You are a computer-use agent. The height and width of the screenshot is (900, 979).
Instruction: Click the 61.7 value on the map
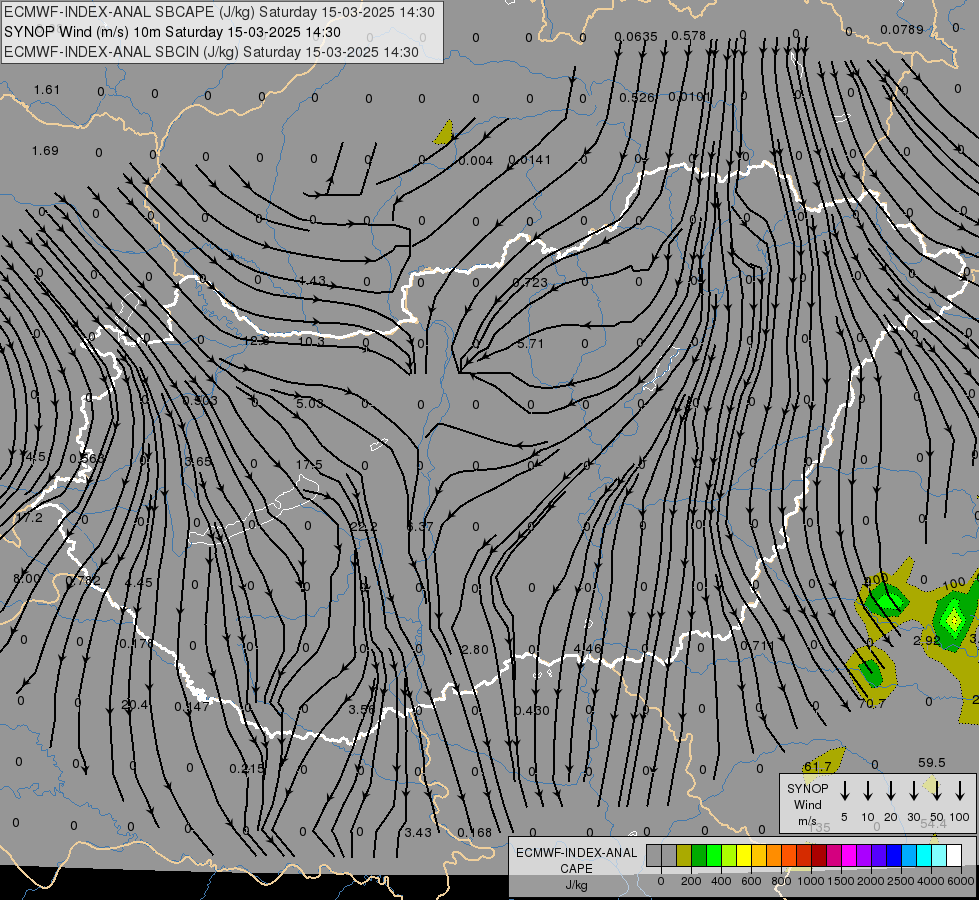click(x=817, y=766)
